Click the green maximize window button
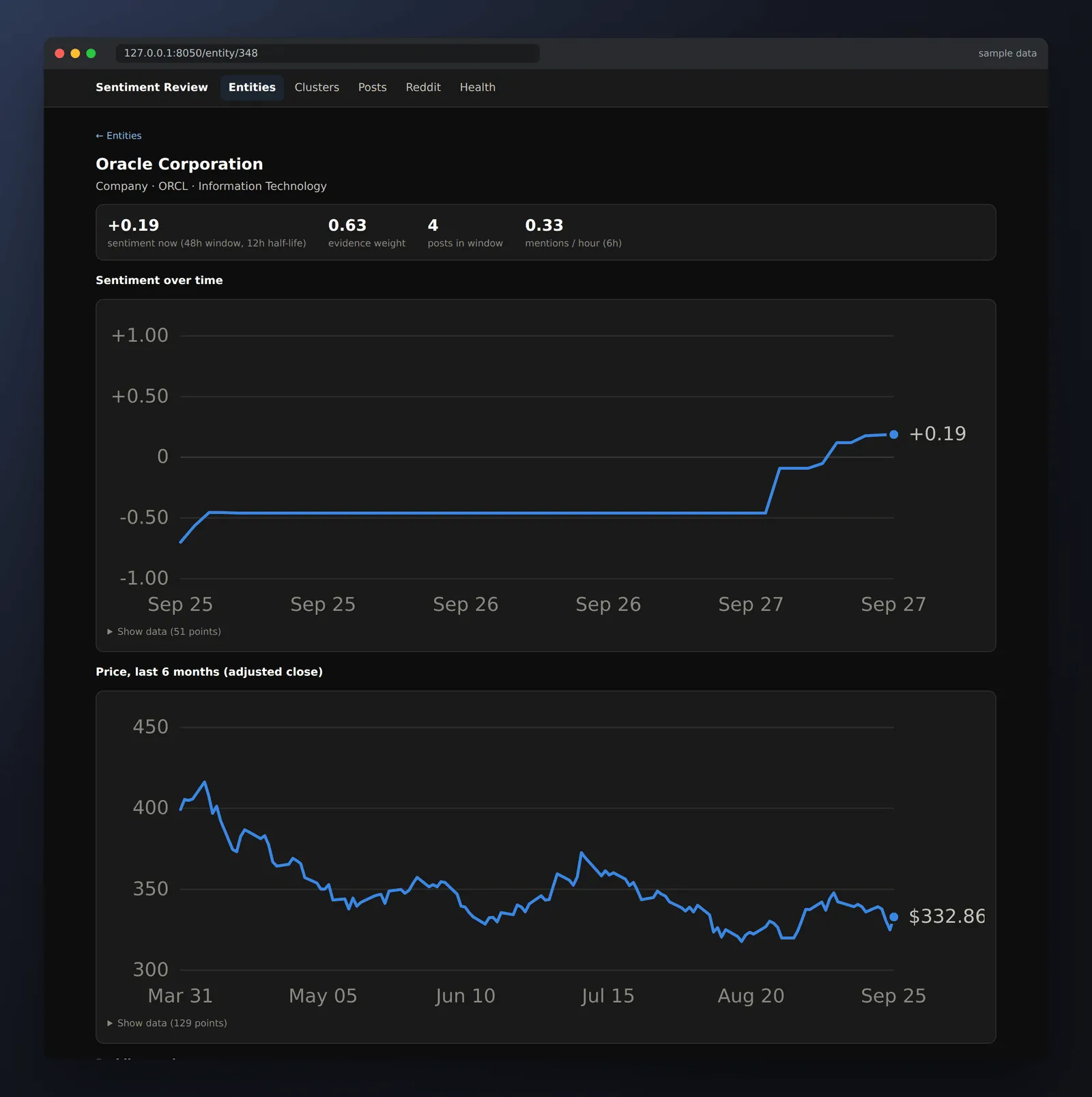The image size is (1092, 1097). tap(91, 53)
